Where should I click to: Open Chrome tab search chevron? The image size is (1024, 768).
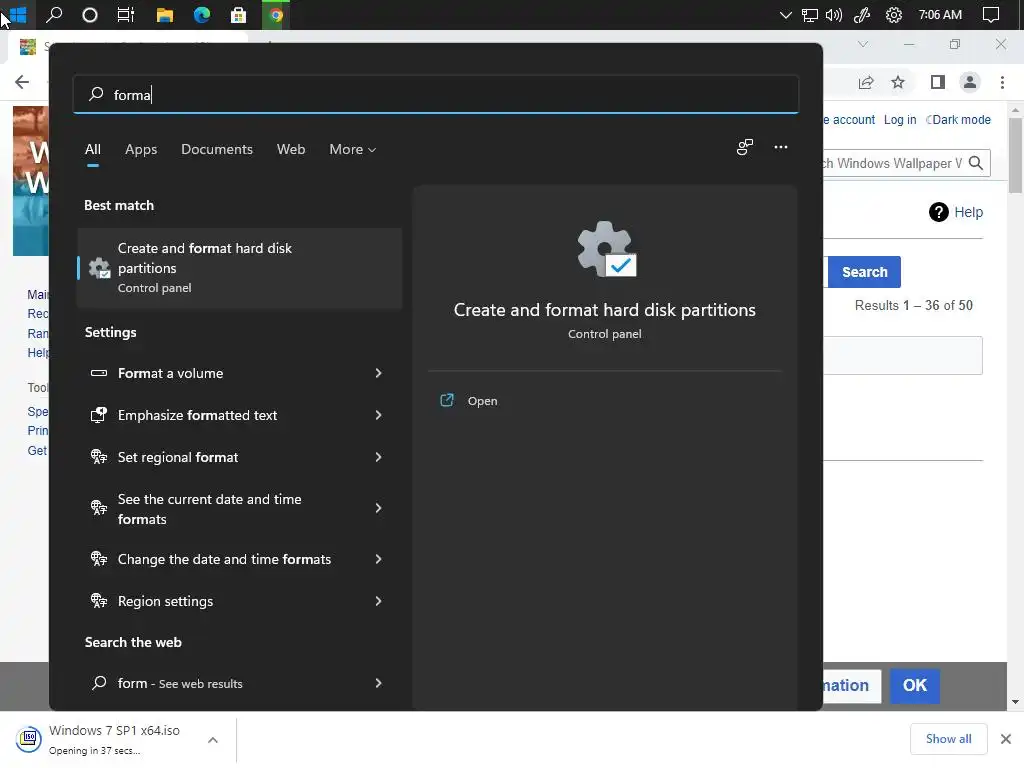(x=863, y=44)
